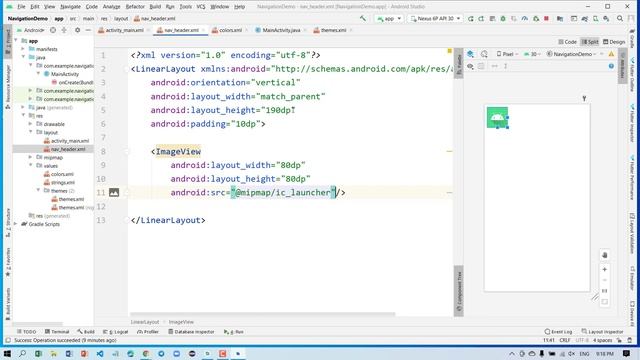Open the Refactor menu
The width and height of the screenshot is (640, 360).
135,7
